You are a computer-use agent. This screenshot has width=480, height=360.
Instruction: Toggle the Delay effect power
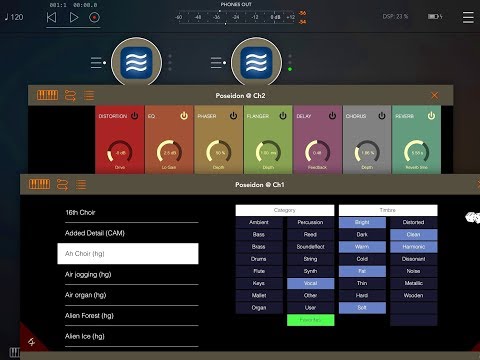332,116
